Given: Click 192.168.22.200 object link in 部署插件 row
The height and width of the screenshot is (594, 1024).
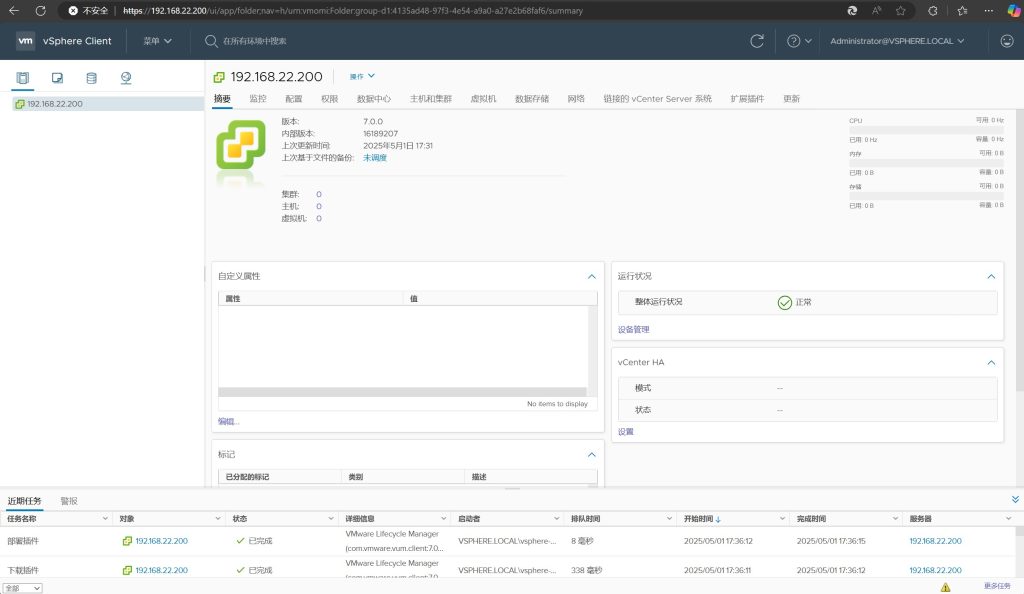Looking at the screenshot, I should (x=161, y=541).
